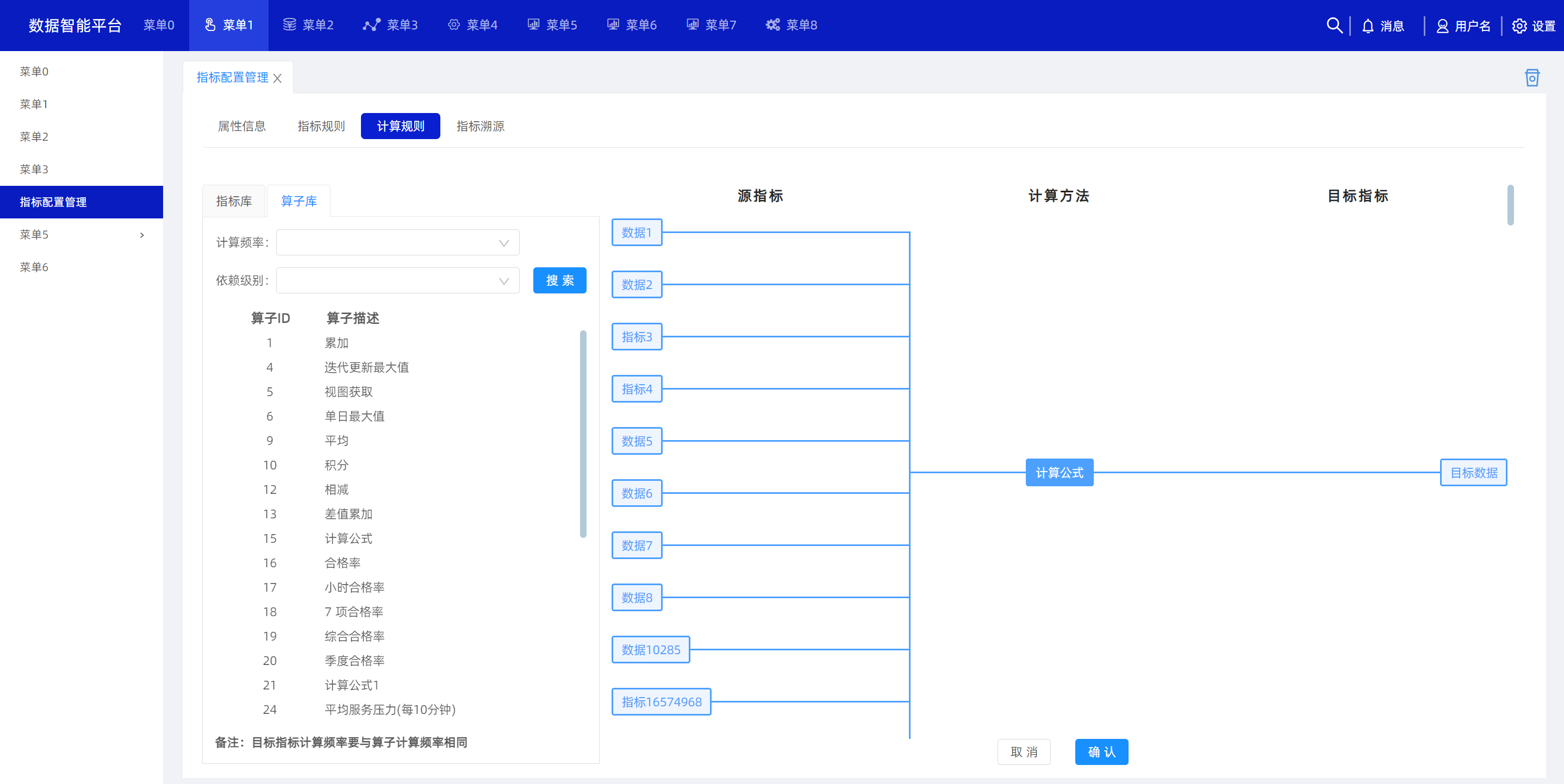
Task: Click the 确认 confirm button
Action: (1101, 752)
